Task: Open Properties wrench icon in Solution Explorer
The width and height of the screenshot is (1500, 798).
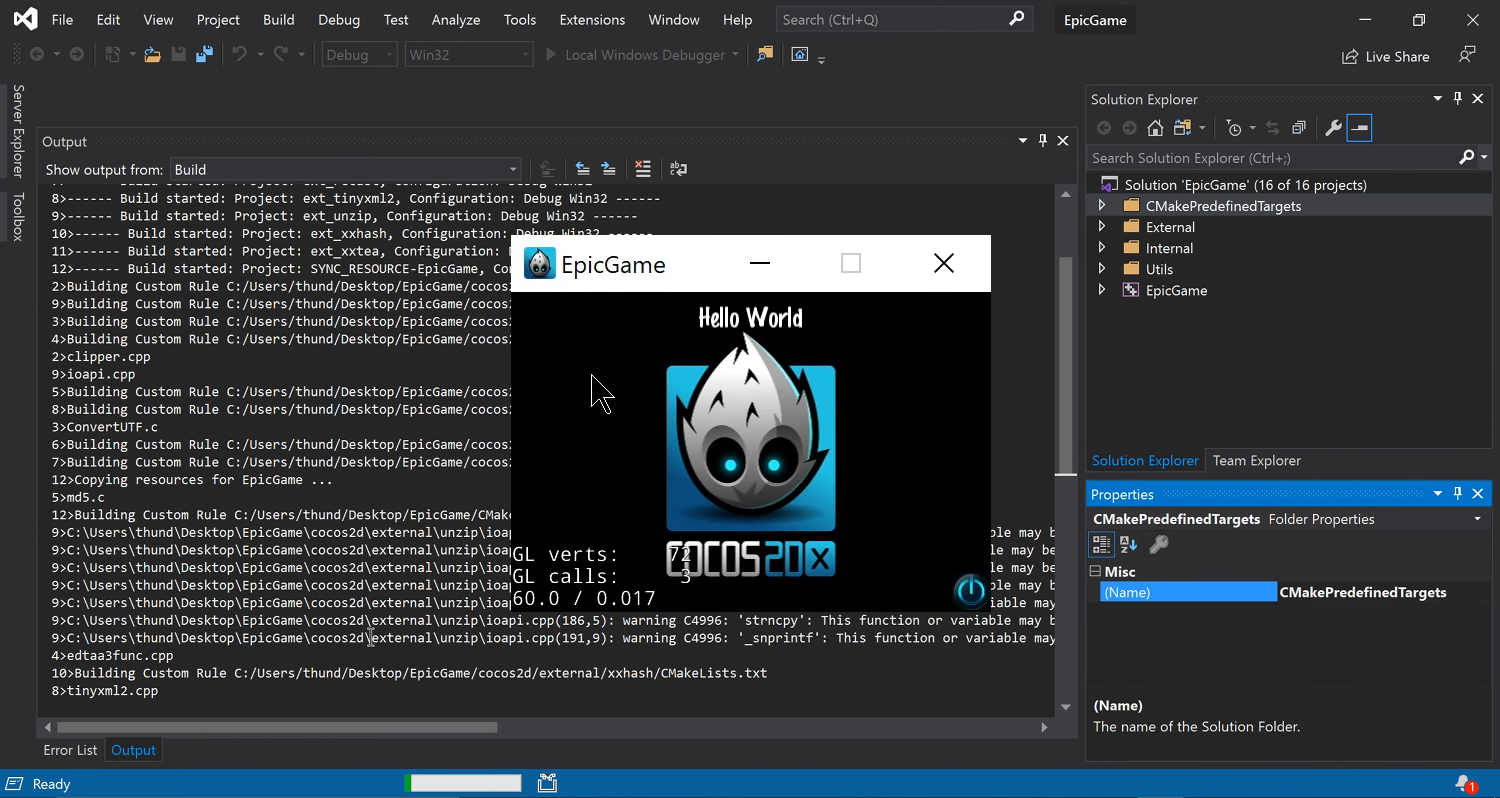Action: (x=1333, y=128)
